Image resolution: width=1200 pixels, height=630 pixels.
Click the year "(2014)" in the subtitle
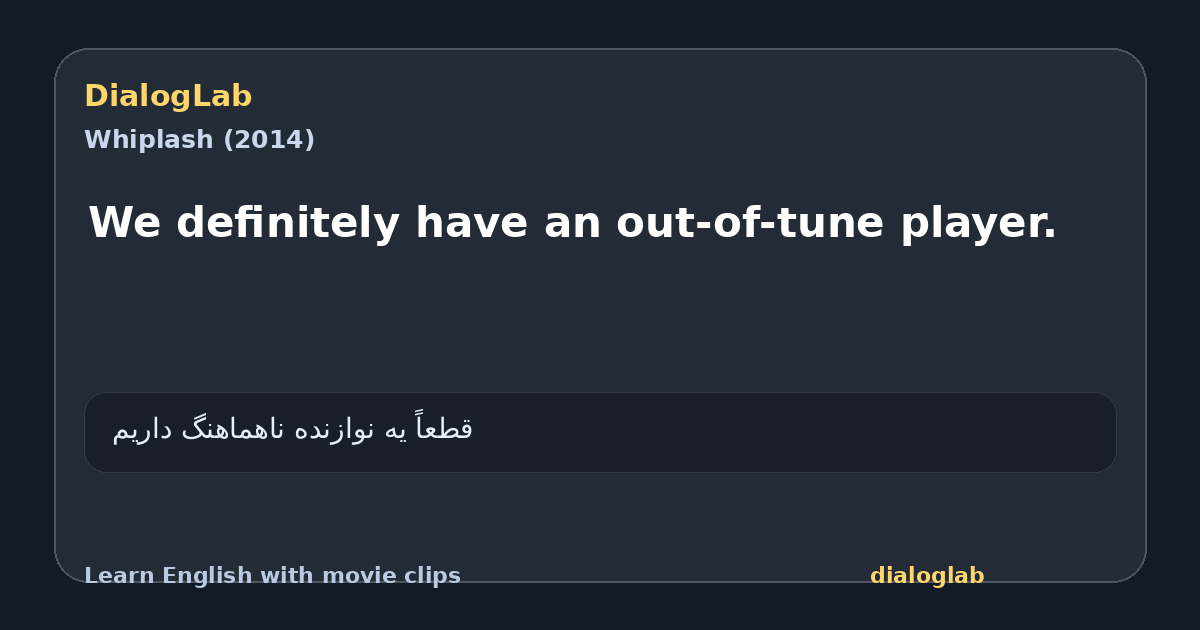coord(269,140)
